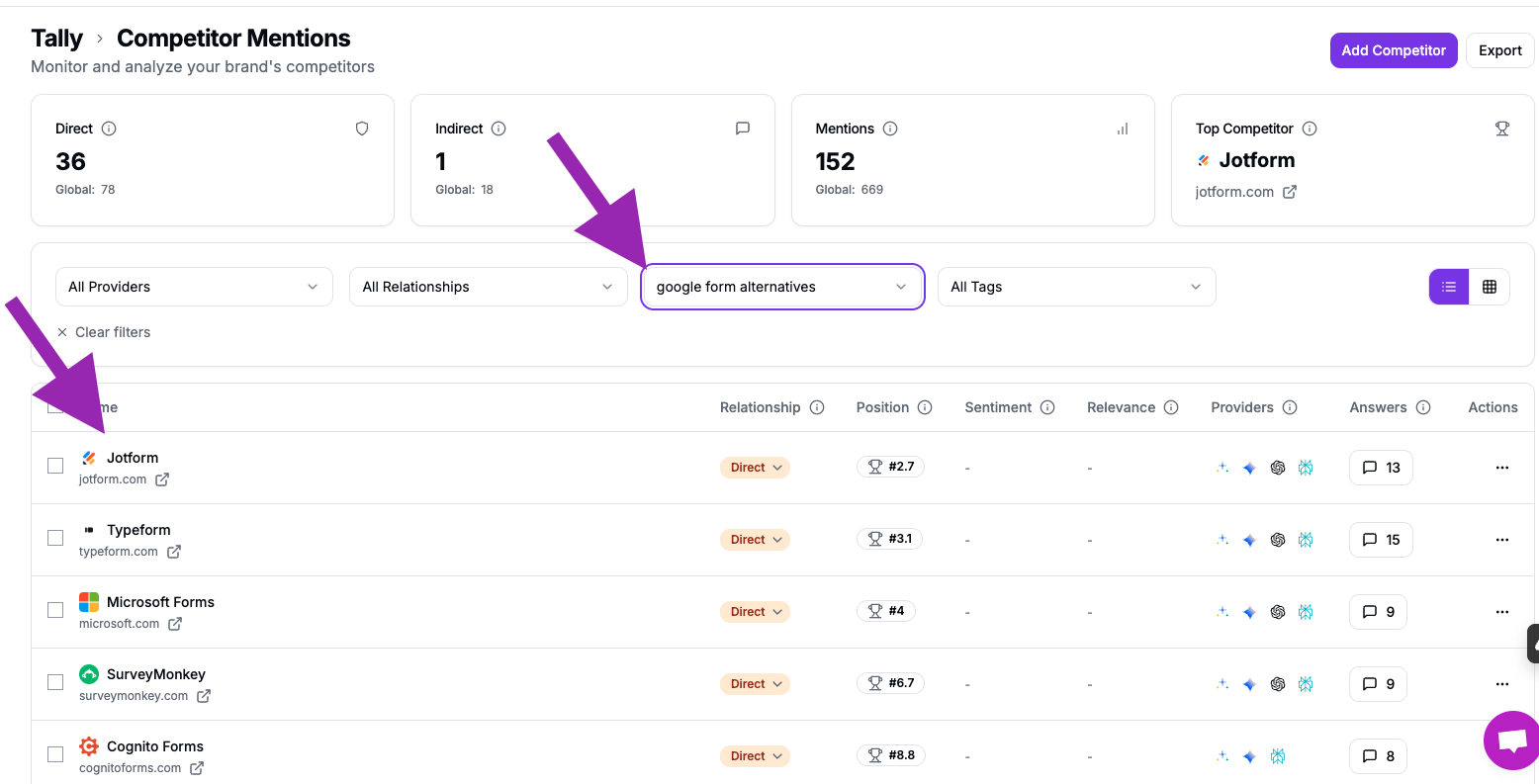This screenshot has height=784, width=1539.
Task: Show info for the Providers column
Action: [1290, 407]
